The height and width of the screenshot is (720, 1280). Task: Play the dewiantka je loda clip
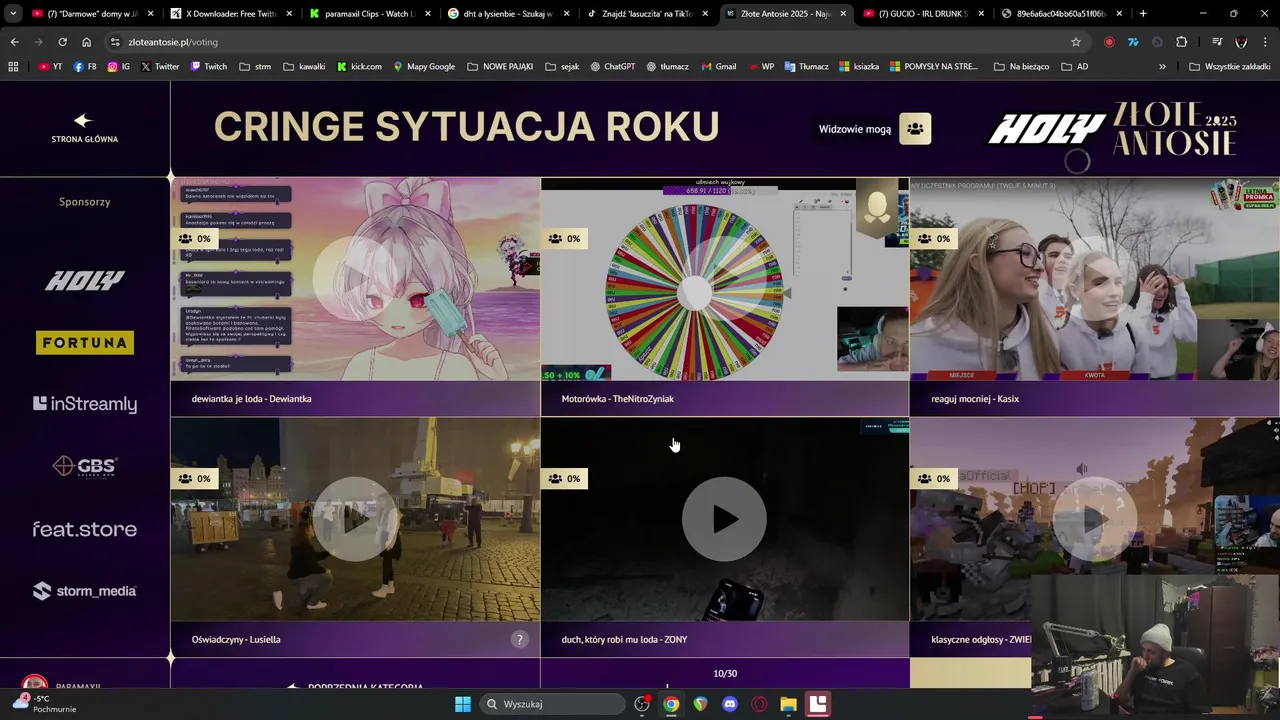(x=355, y=279)
